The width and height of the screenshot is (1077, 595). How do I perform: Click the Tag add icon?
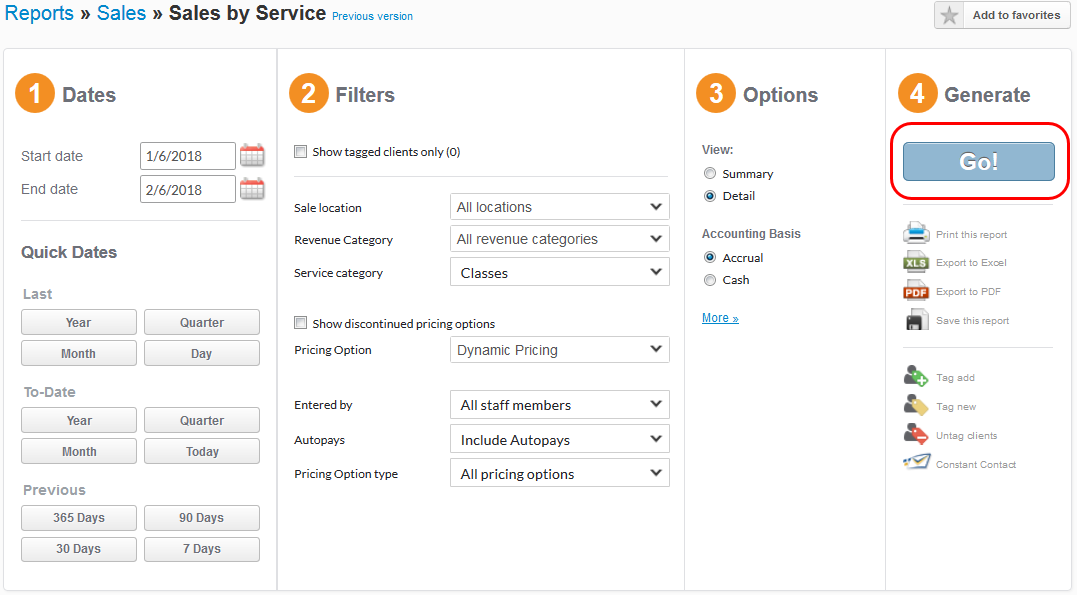(917, 376)
